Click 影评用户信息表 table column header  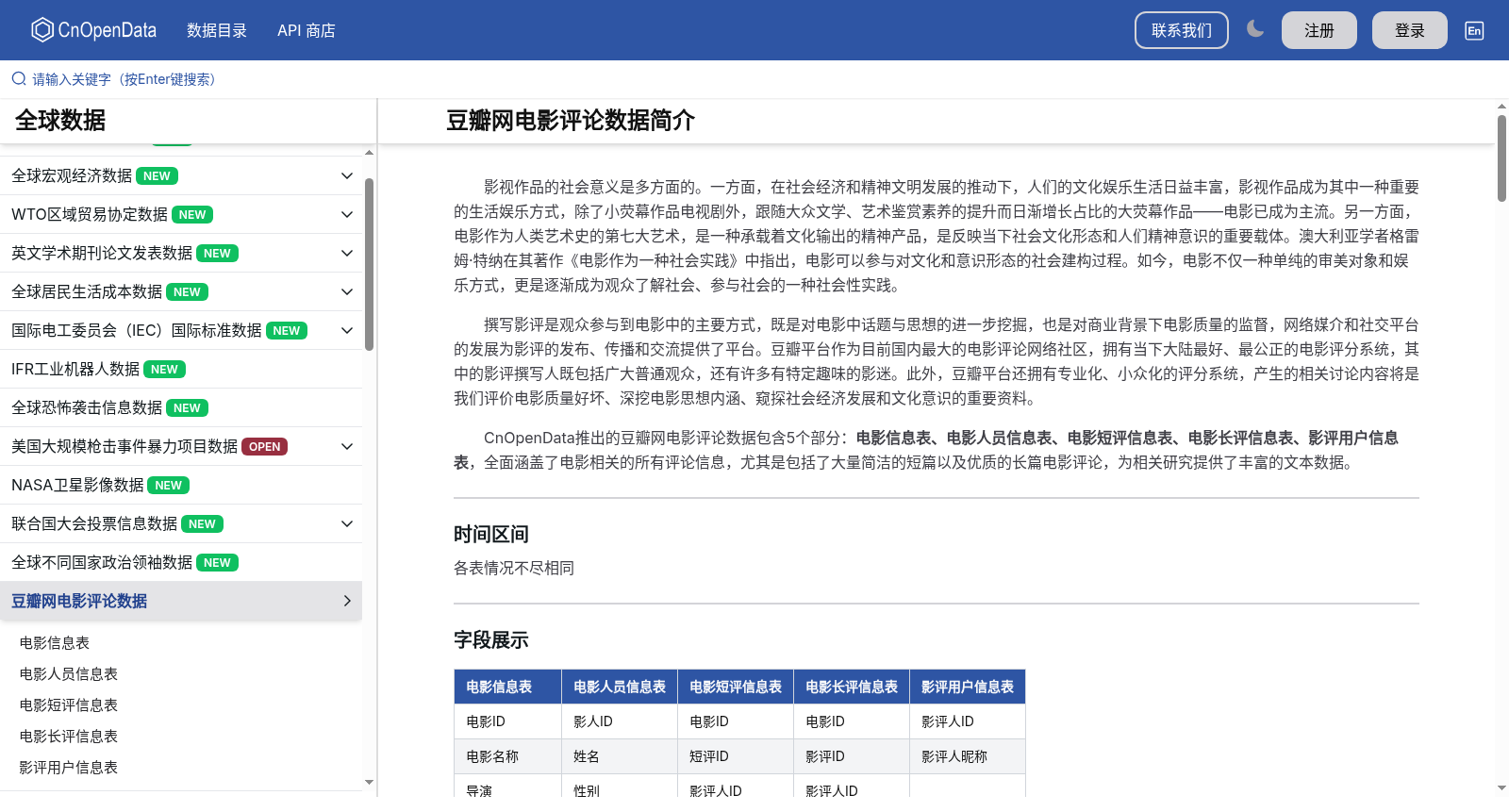pos(968,687)
